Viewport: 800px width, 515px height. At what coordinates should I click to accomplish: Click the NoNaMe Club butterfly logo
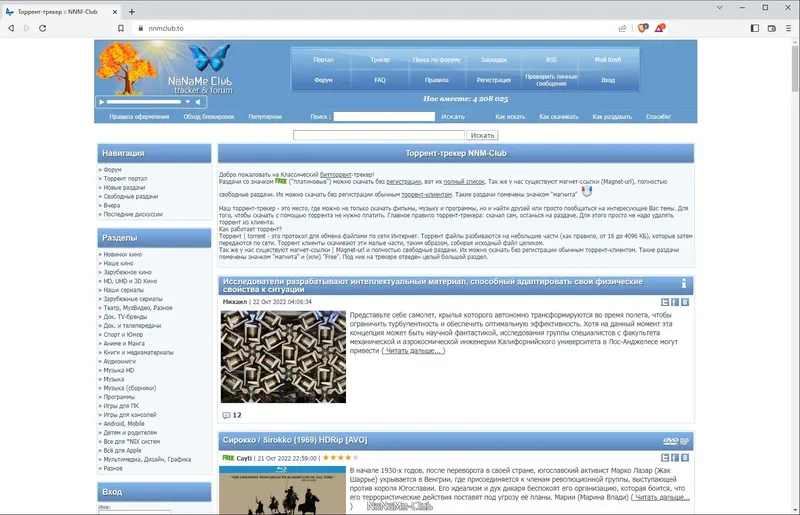[x=210, y=57]
